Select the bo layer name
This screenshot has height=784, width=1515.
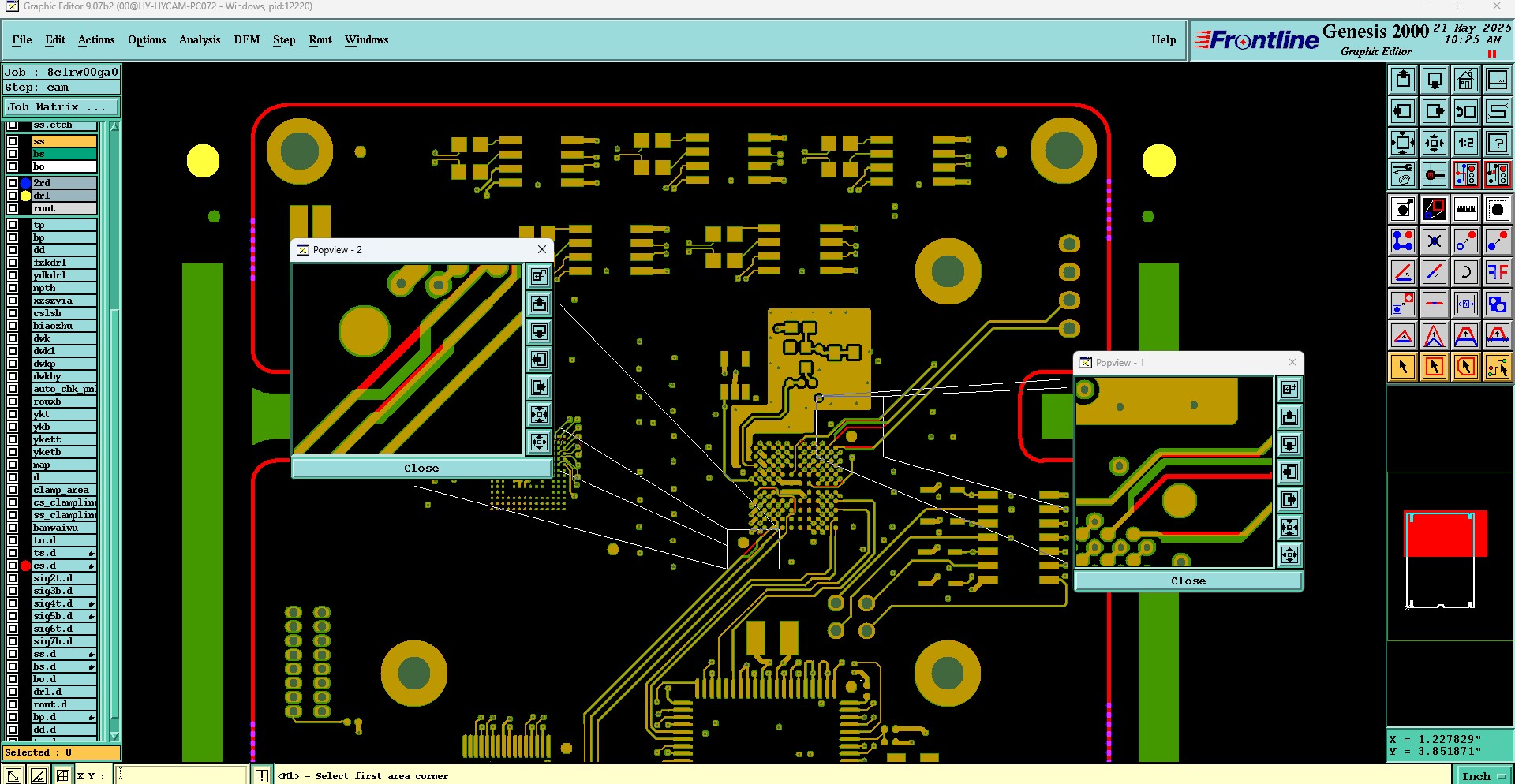pyautogui.click(x=64, y=166)
